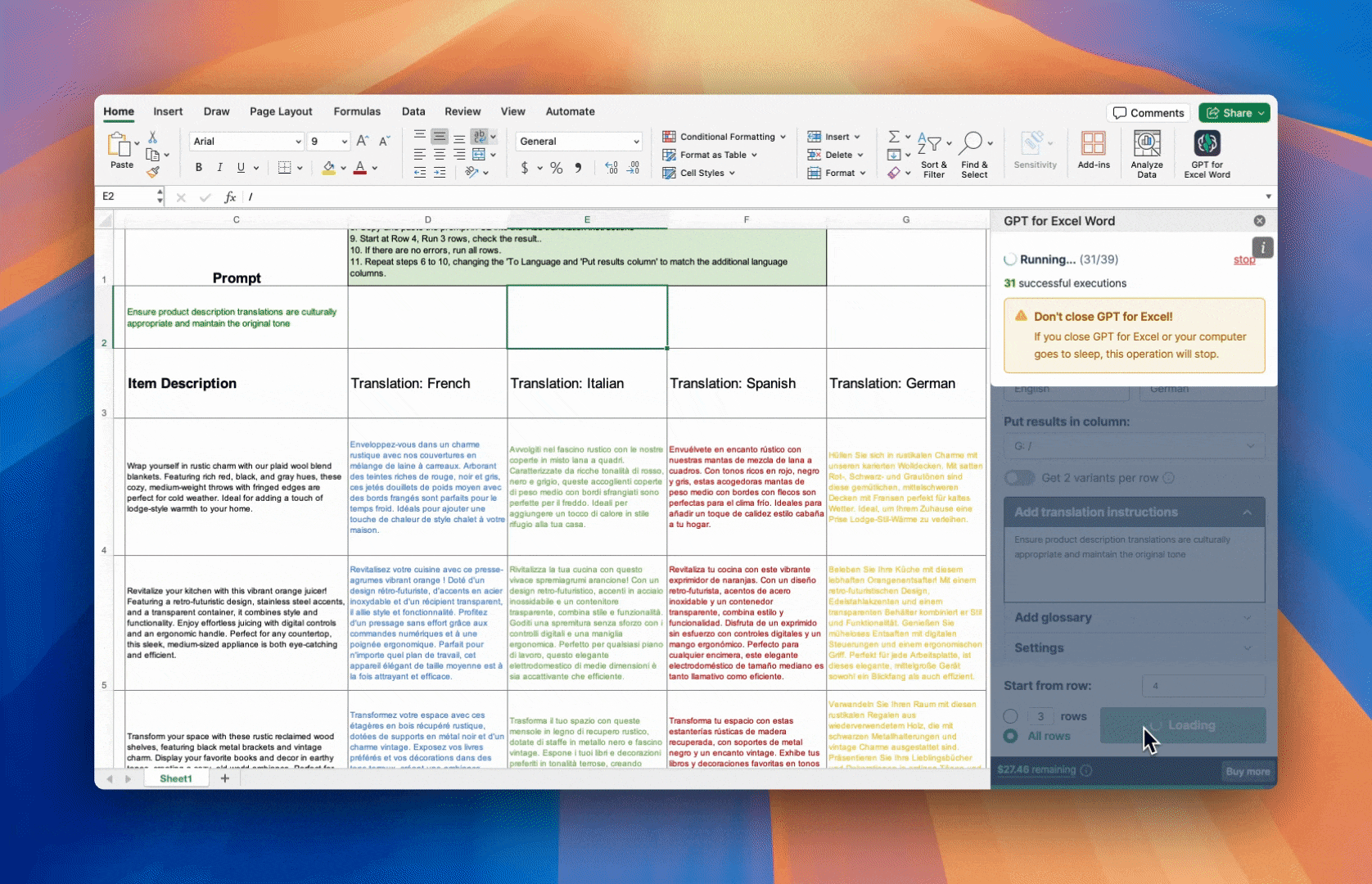Activate the Format Painter brush

pos(152,172)
